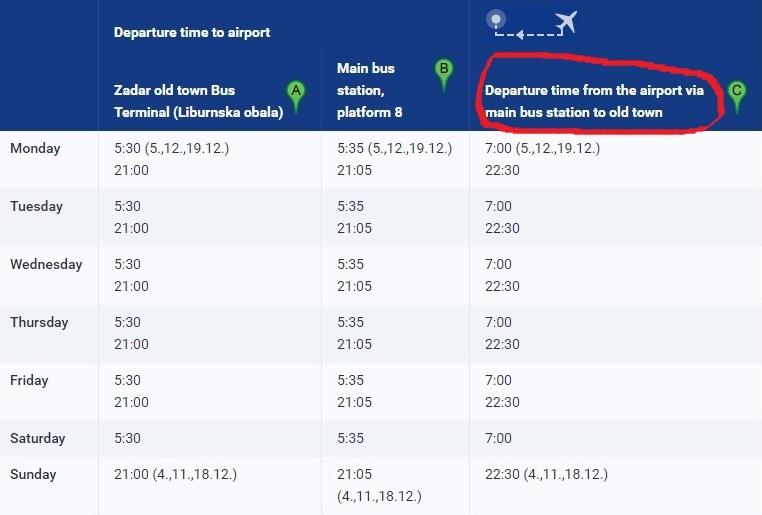The width and height of the screenshot is (762, 515).
Task: Click the location pin icon in header
Action: [496, 18]
